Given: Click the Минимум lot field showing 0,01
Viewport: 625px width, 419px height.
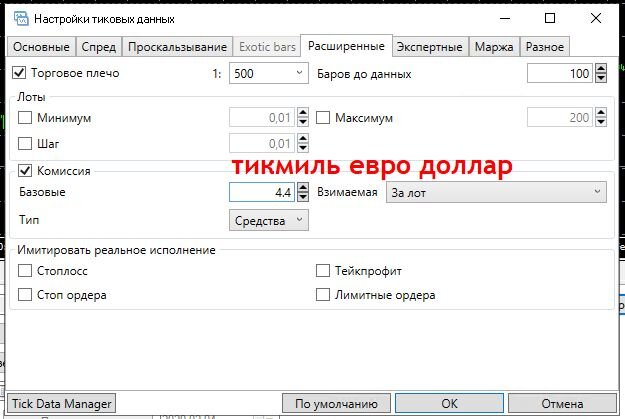Looking at the screenshot, I should point(262,118).
